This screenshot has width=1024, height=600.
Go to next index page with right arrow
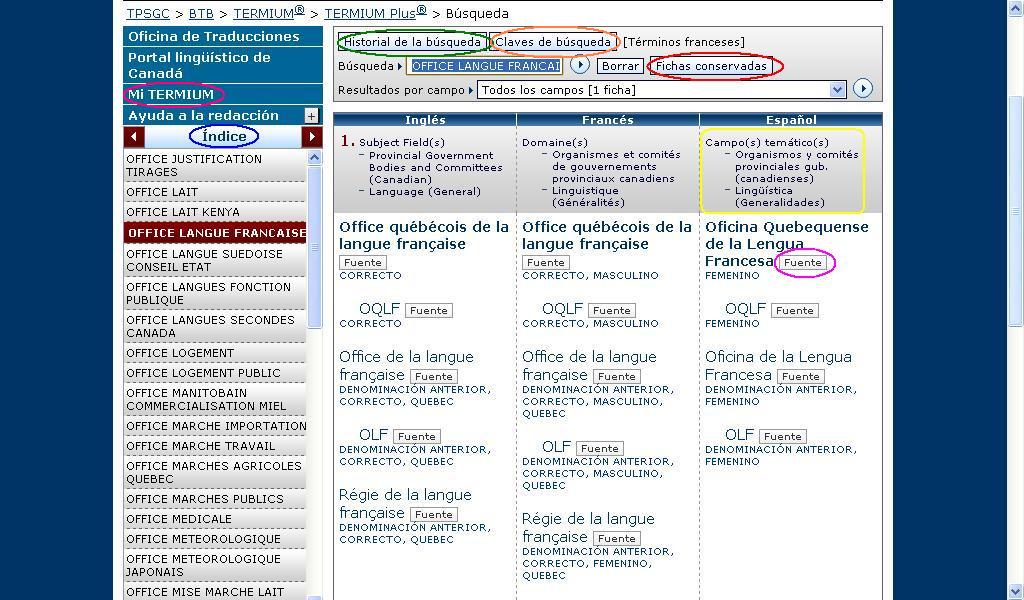click(312, 136)
